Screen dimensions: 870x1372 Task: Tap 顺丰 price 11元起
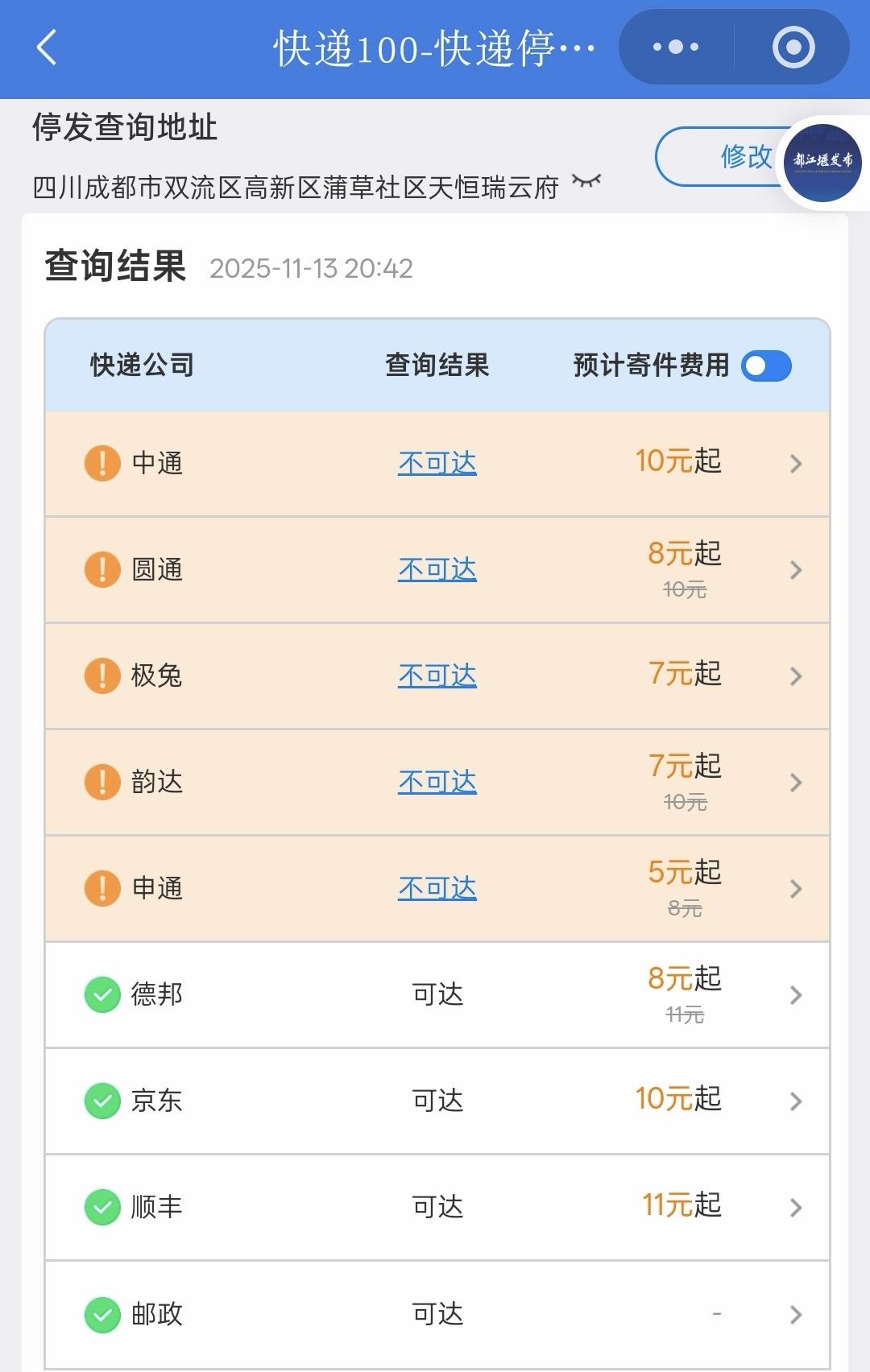click(681, 1205)
